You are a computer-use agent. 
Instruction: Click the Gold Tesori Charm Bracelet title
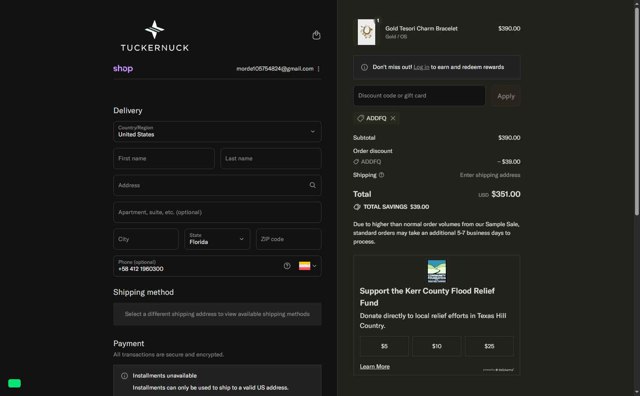421,29
